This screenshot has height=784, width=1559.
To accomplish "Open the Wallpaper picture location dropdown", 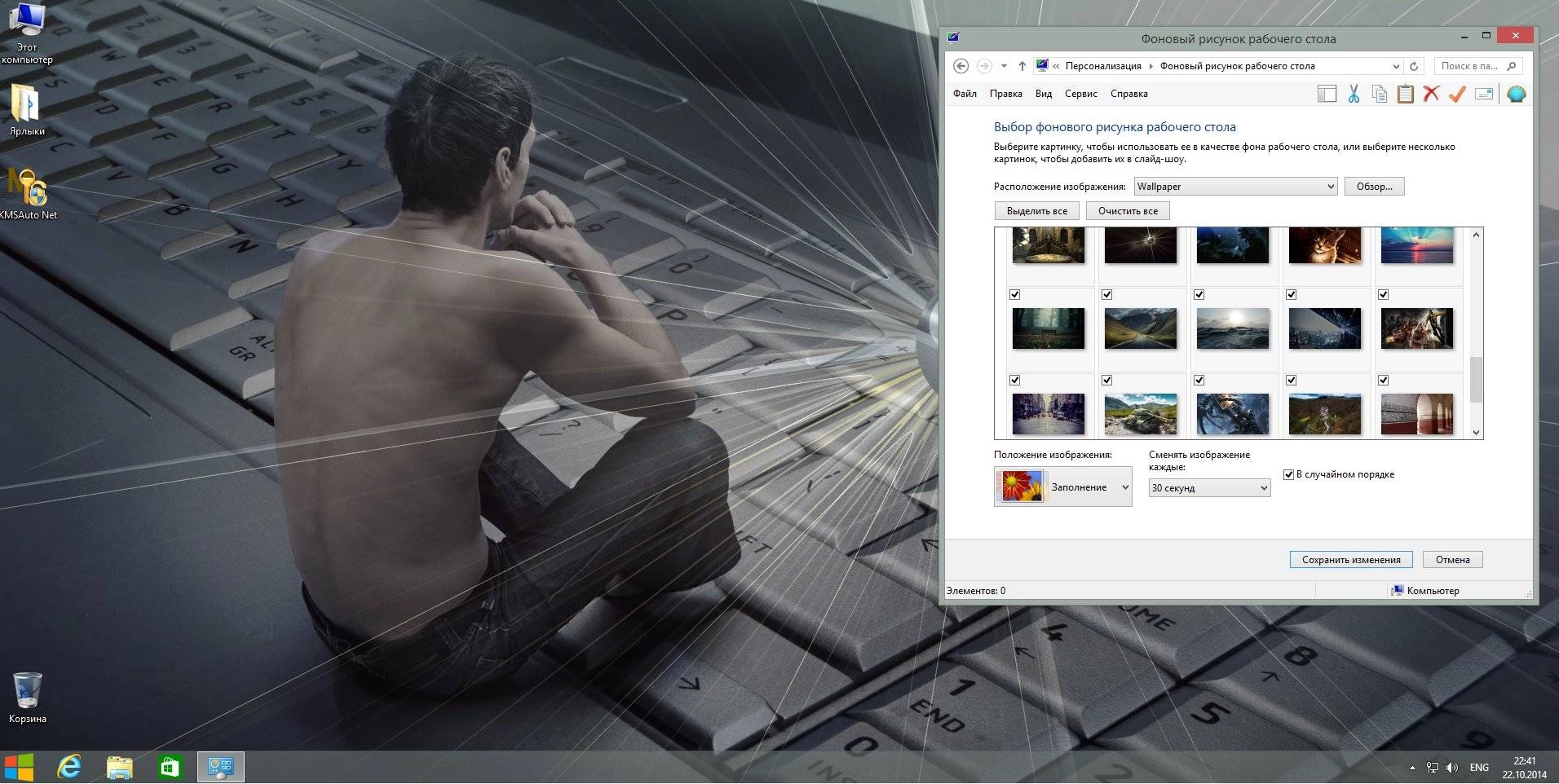I will tap(1235, 187).
